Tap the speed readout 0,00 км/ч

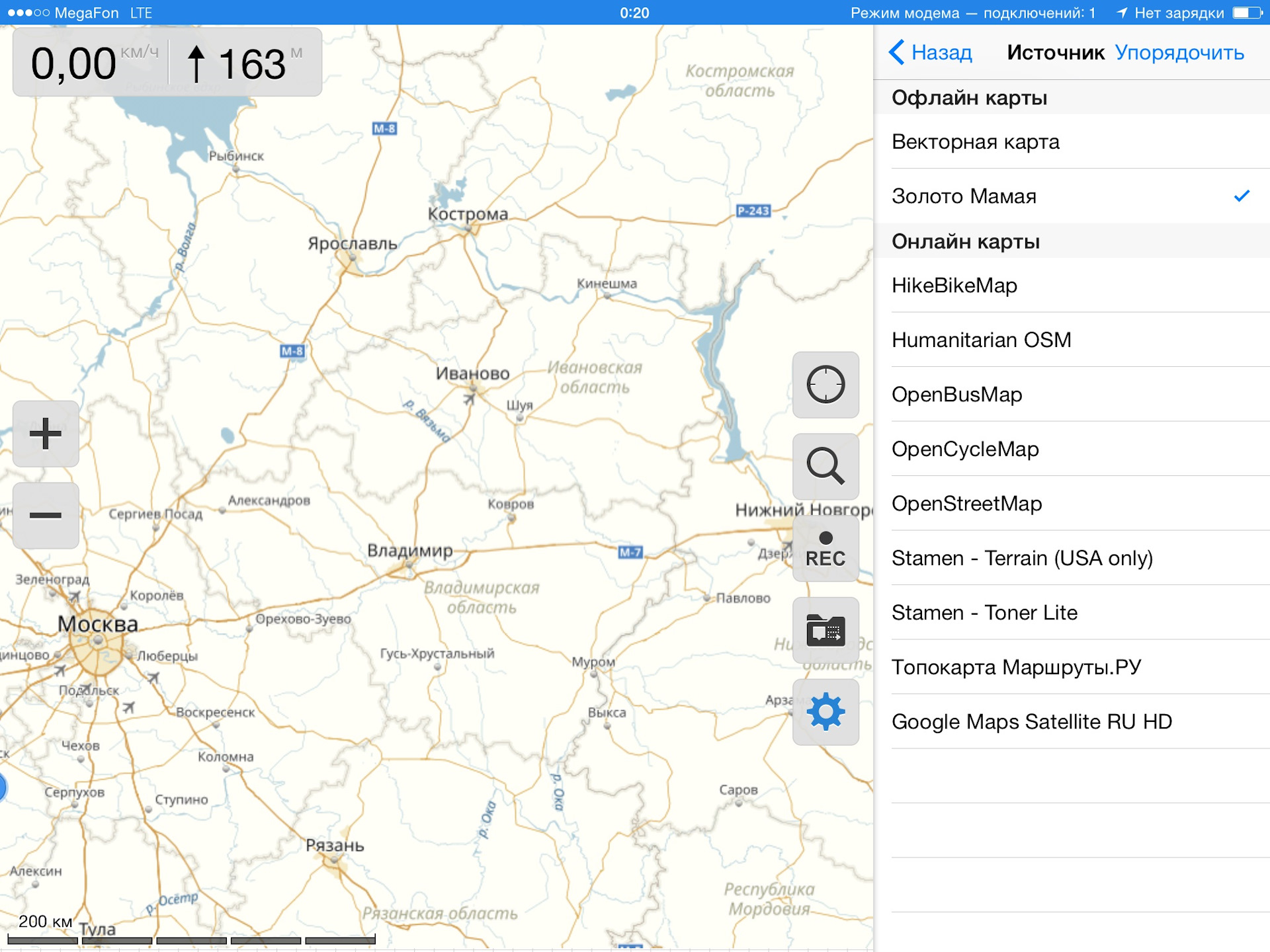point(94,63)
